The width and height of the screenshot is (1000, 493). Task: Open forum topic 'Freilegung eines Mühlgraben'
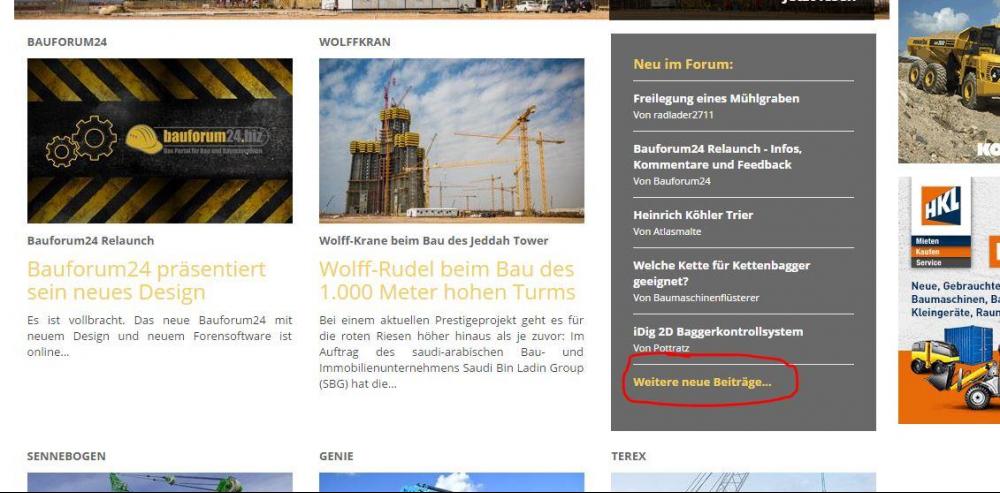coord(716,98)
